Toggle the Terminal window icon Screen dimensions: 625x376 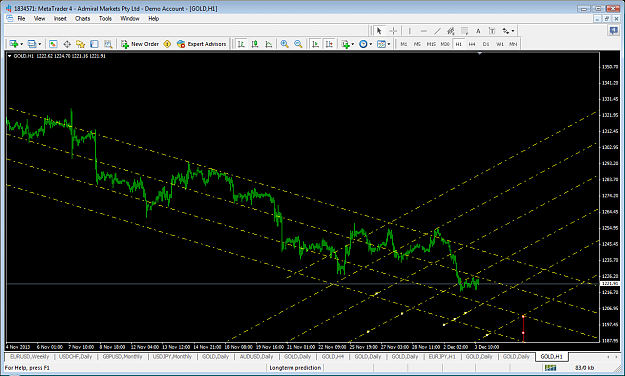[x=94, y=44]
